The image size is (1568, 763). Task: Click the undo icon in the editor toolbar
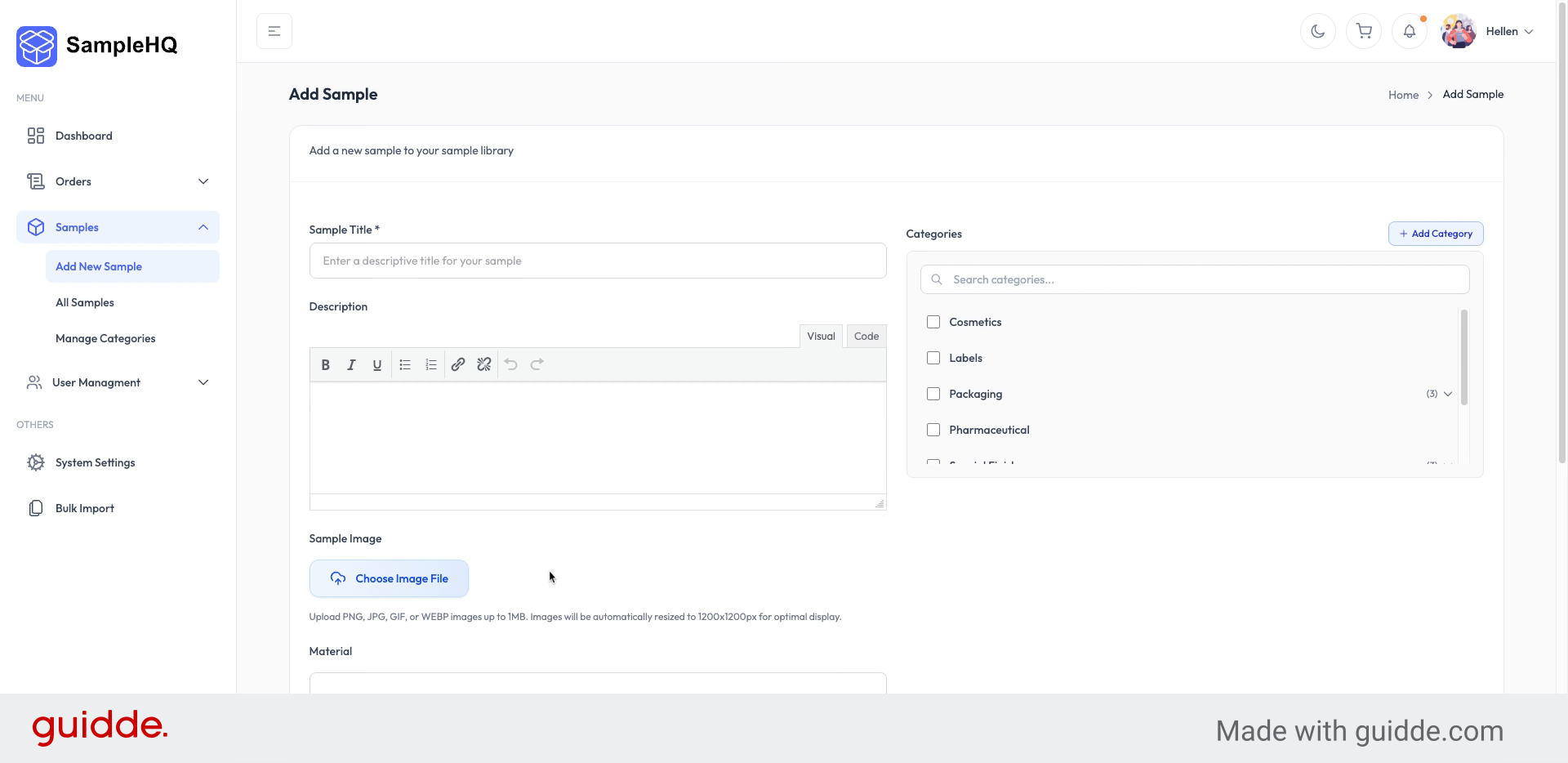(x=510, y=365)
